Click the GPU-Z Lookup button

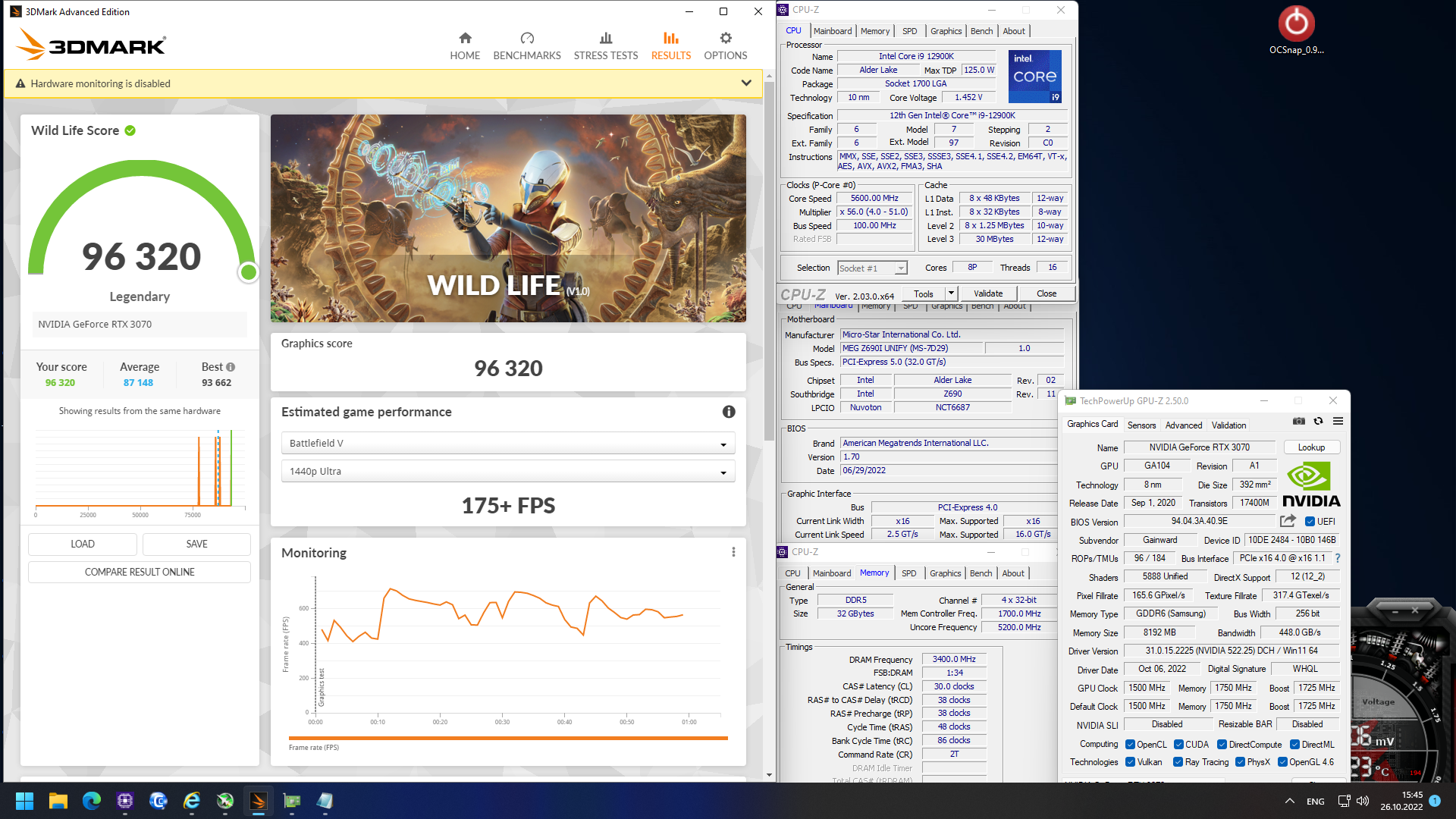pos(1311,447)
